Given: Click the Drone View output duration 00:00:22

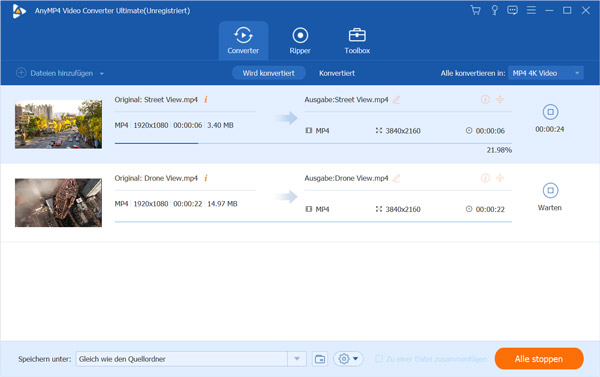Looking at the screenshot, I should pyautogui.click(x=490, y=209).
